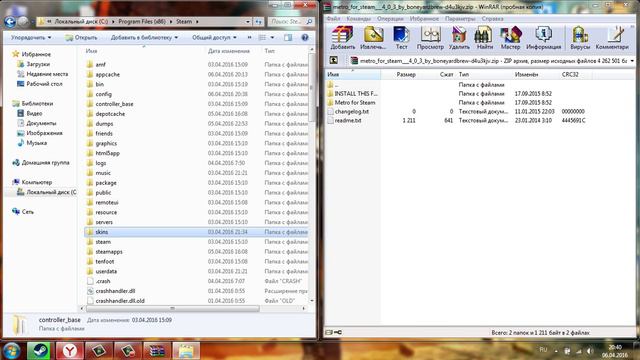Open WinRAR Файл menu

click(333, 19)
